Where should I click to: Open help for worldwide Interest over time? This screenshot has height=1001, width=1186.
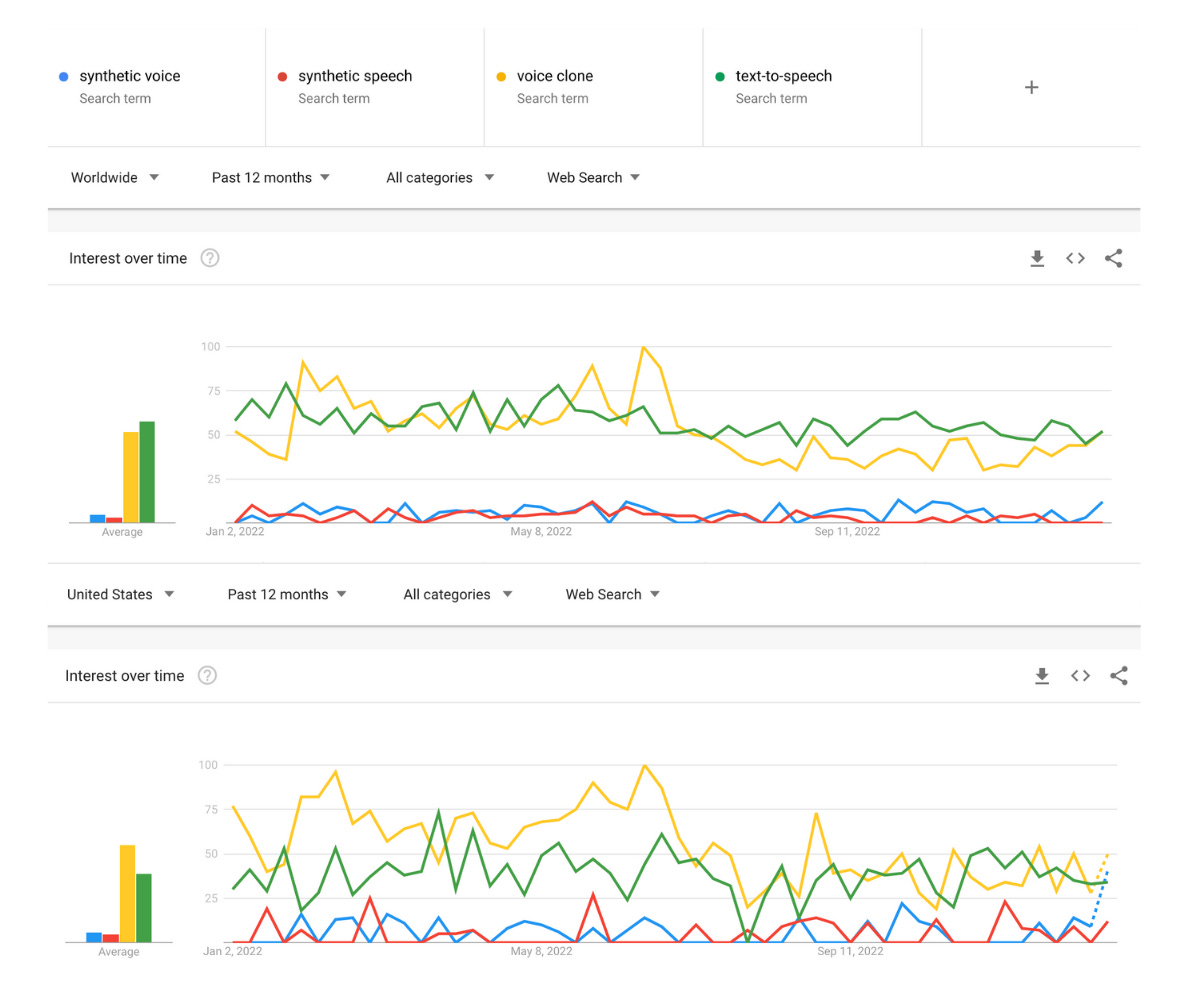pyautogui.click(x=210, y=258)
